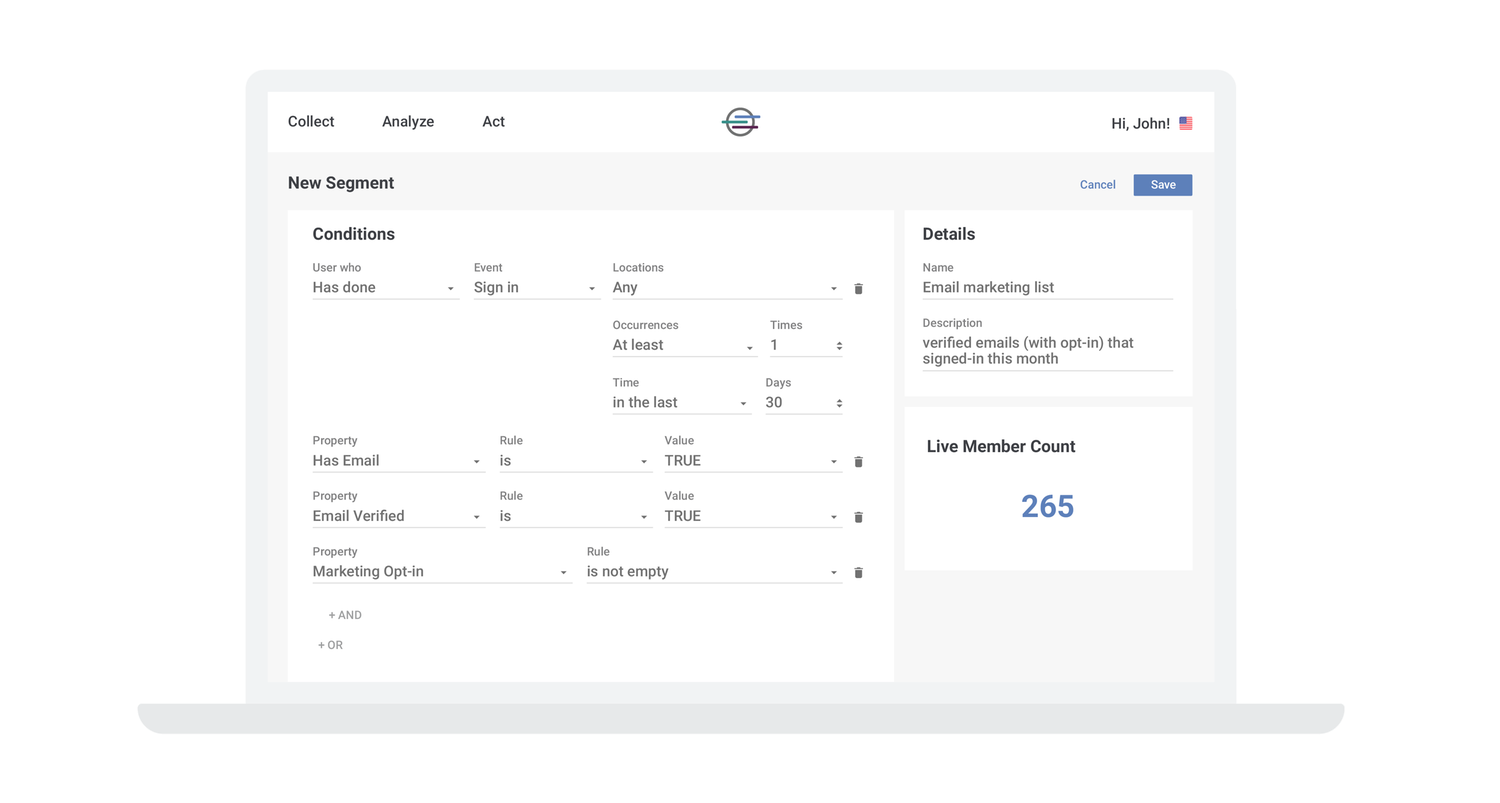Click the US flag language selector

point(1185,122)
